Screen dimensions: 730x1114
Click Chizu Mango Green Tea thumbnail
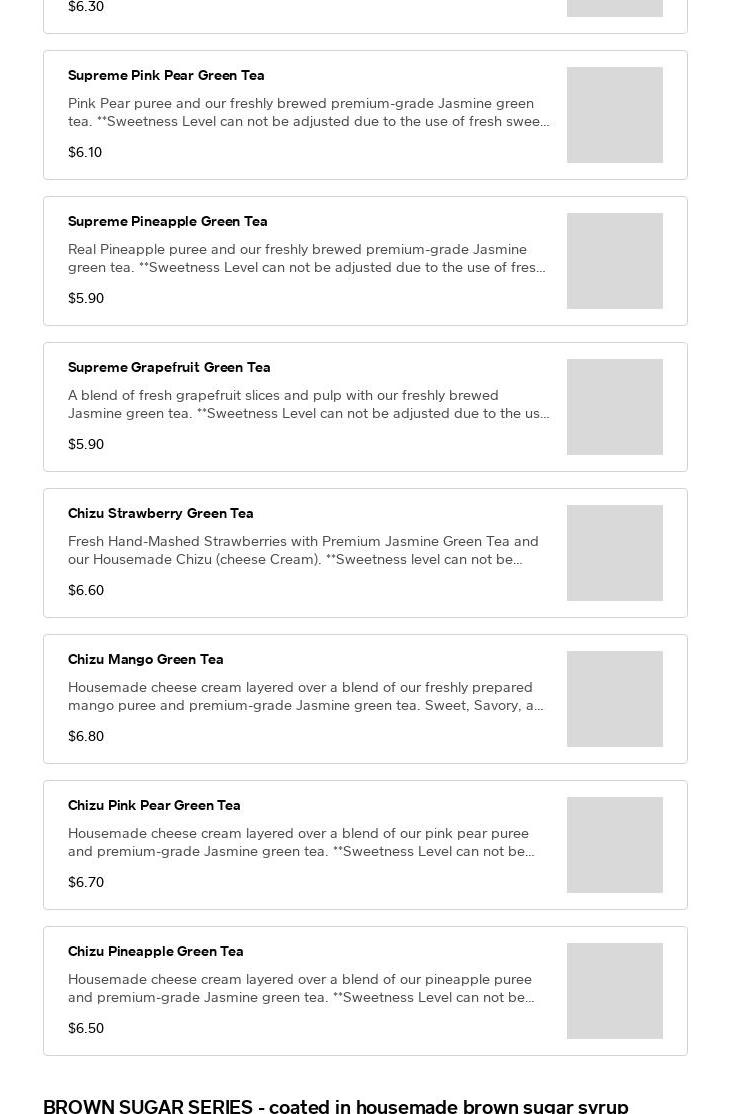[614, 699]
